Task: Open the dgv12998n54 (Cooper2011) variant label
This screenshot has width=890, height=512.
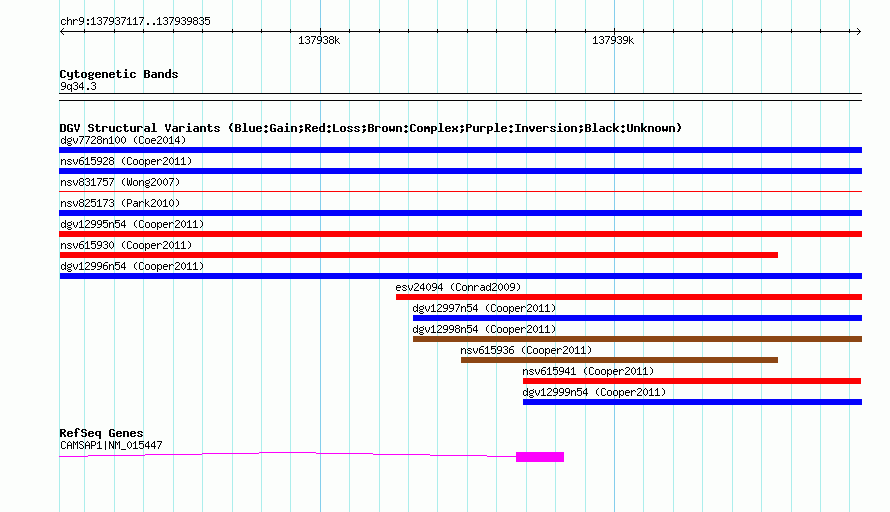Action: click(484, 329)
